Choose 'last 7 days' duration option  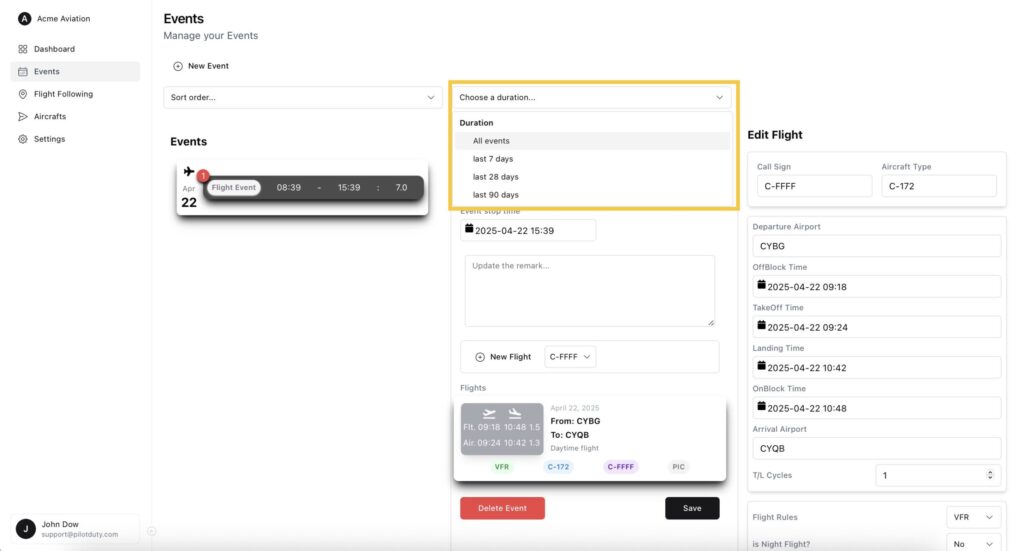(493, 159)
